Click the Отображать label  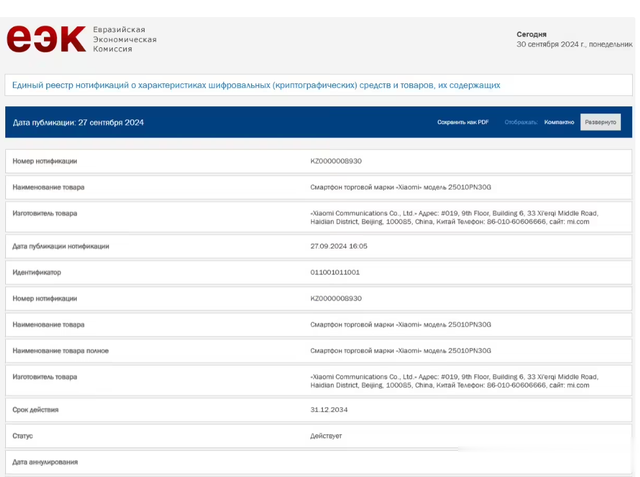521,122
